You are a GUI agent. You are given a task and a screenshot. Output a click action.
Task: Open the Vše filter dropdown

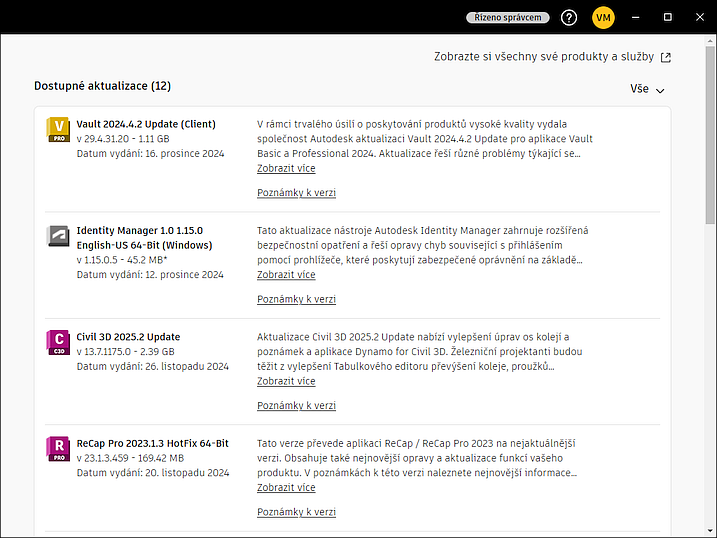(647, 89)
